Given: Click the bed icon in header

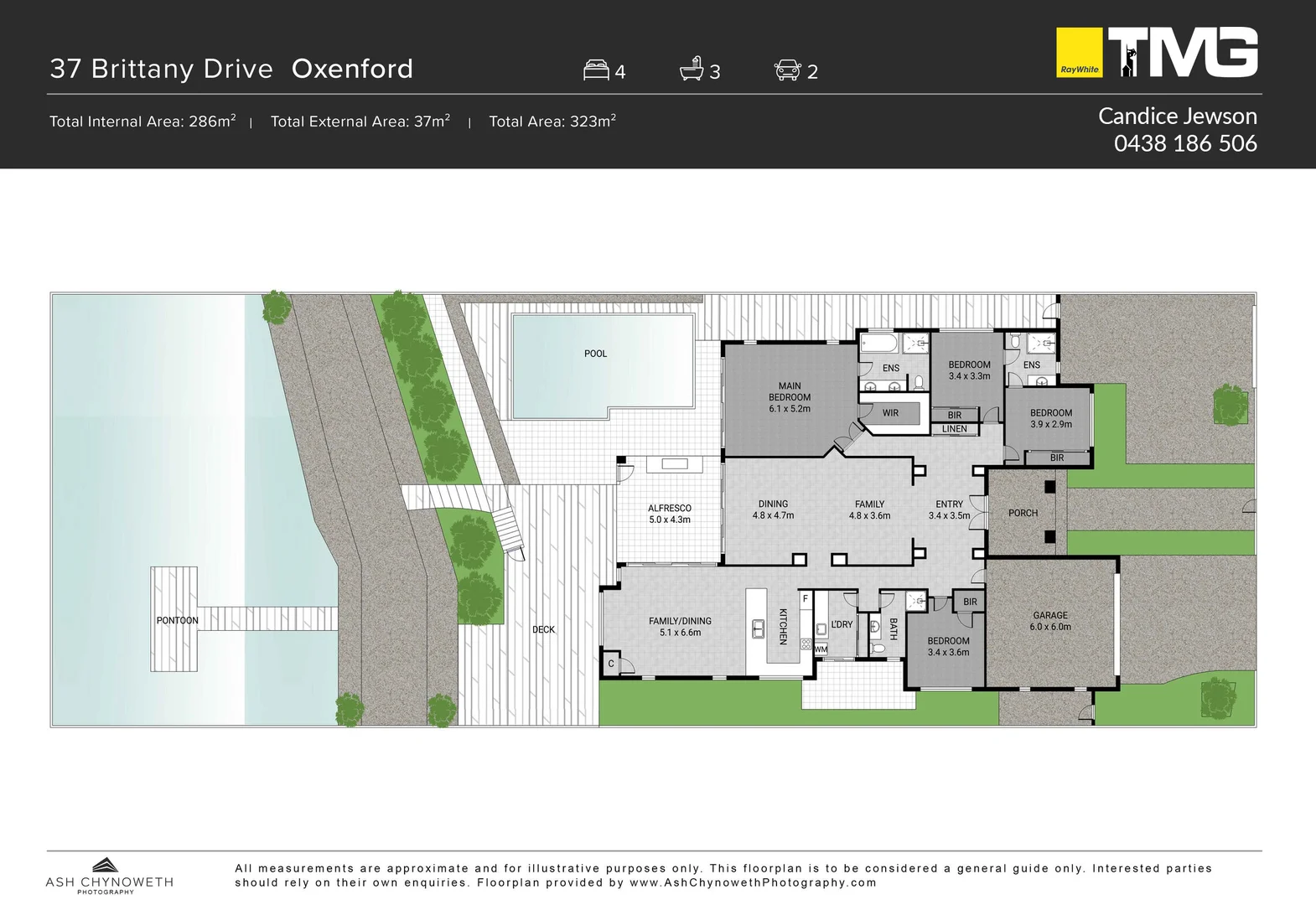Looking at the screenshot, I should pos(596,70).
